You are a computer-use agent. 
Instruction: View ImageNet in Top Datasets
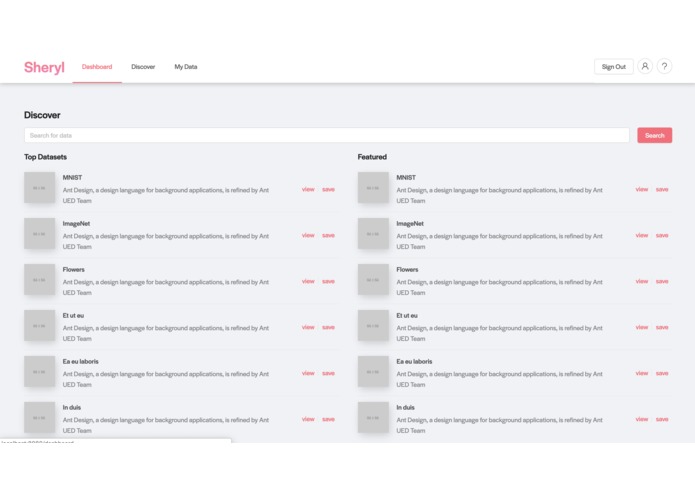308,236
